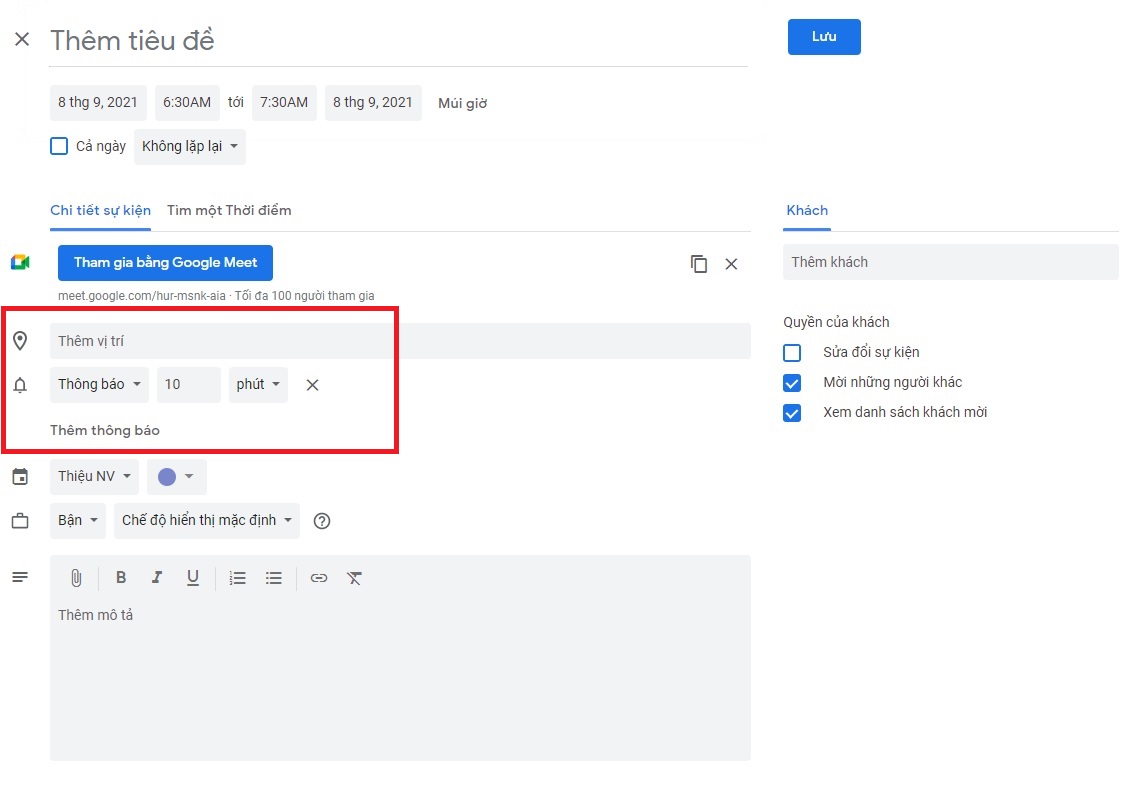1135x803 pixels.
Task: Open the start date 8 thg 9, 2021
Action: pos(98,103)
